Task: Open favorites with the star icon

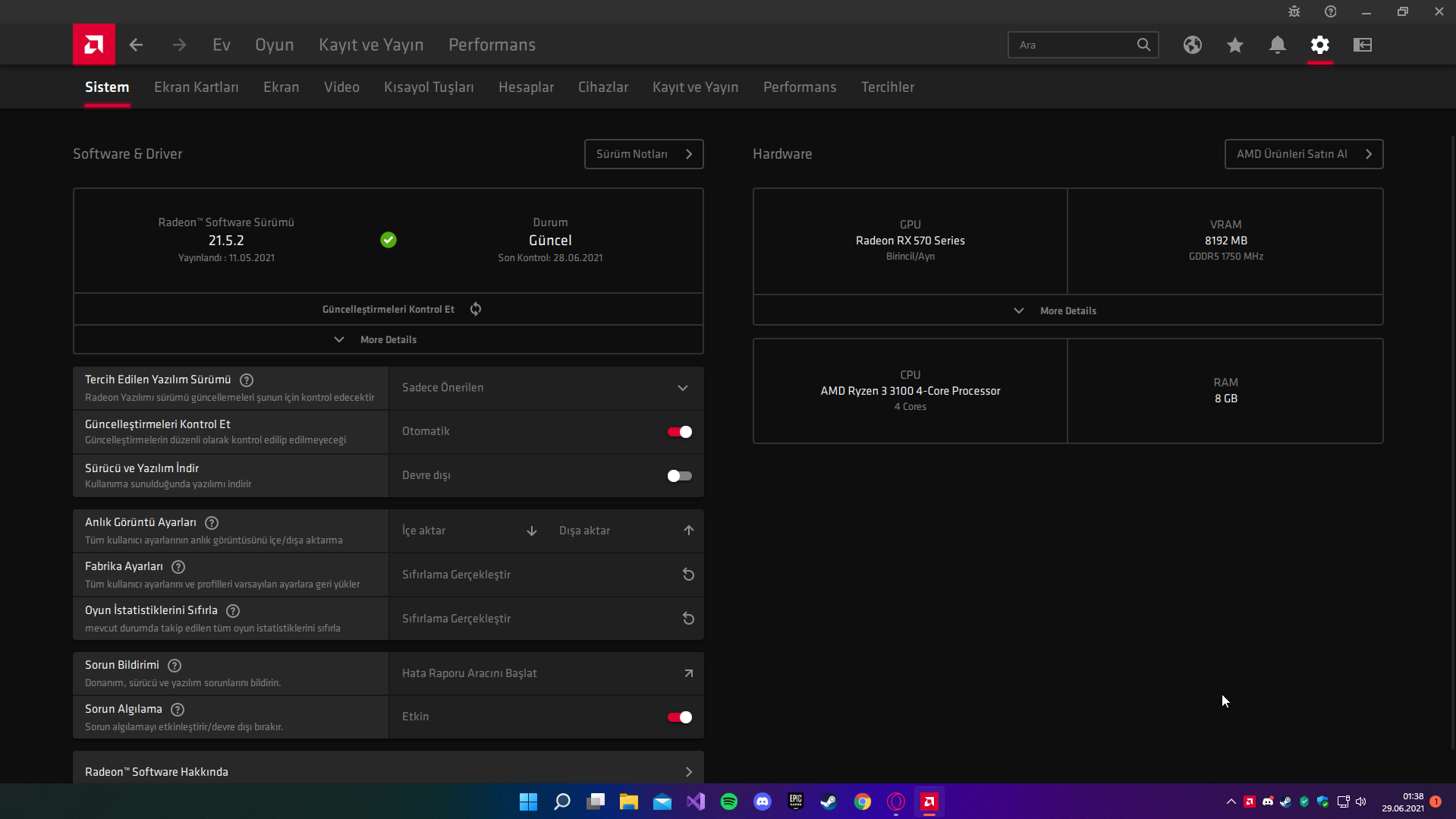Action: coord(1234,45)
